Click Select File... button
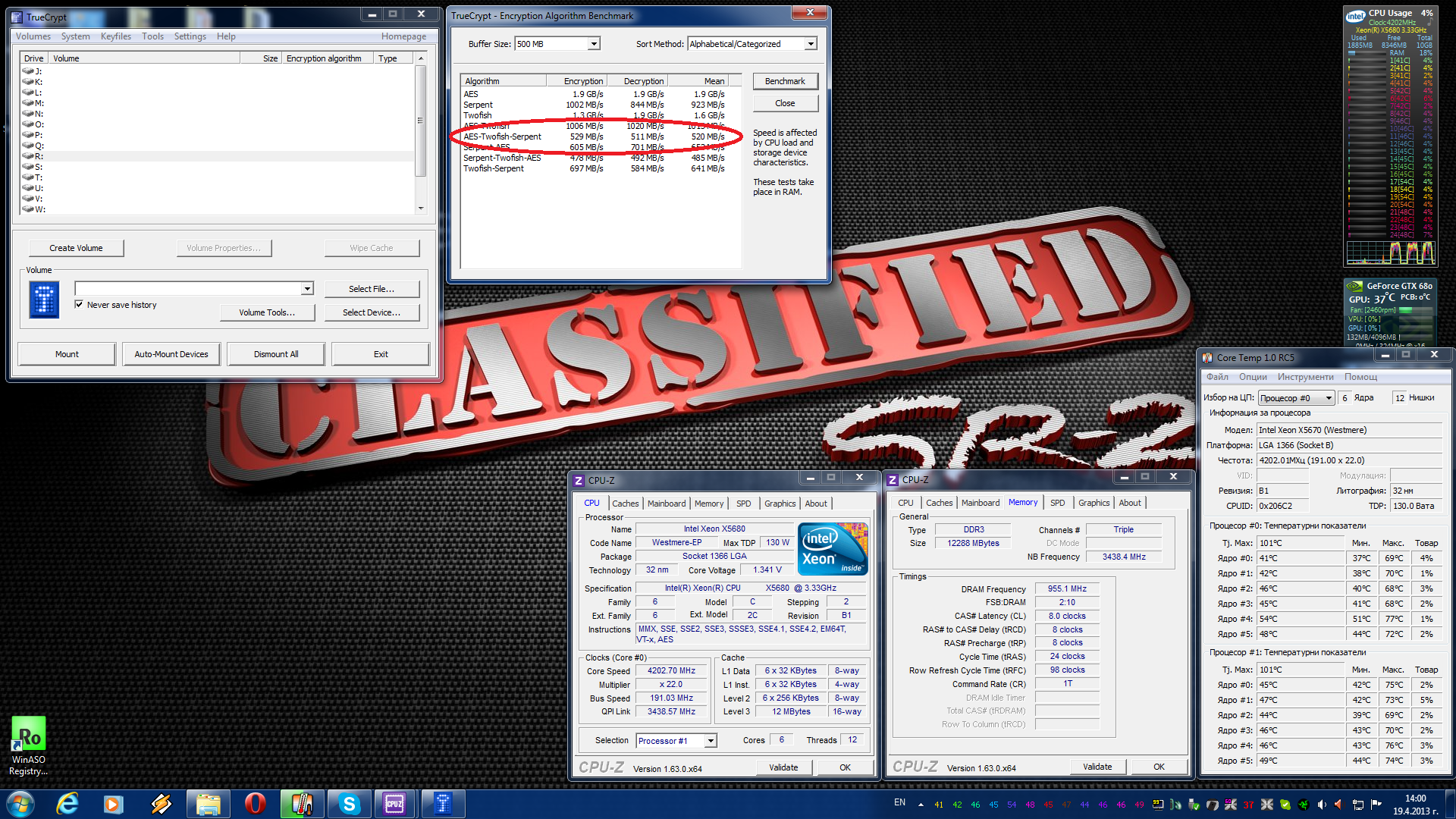 click(372, 289)
